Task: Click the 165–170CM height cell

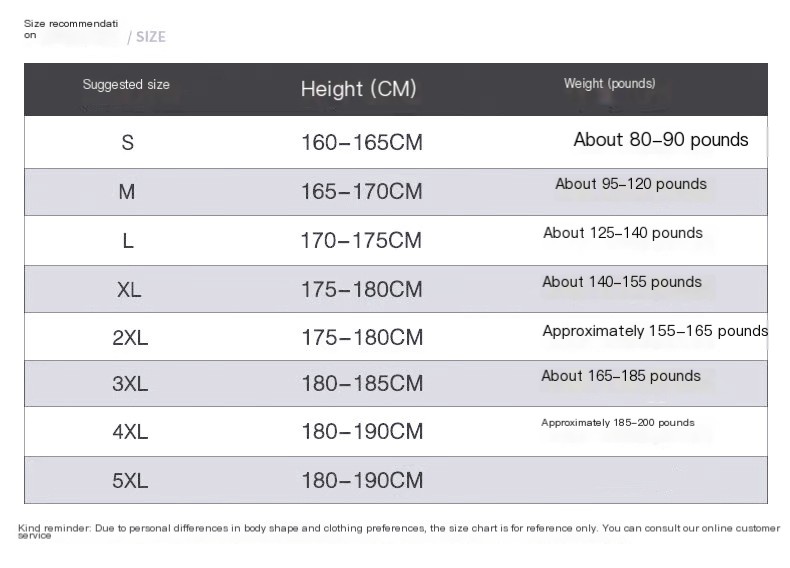Action: (x=362, y=192)
